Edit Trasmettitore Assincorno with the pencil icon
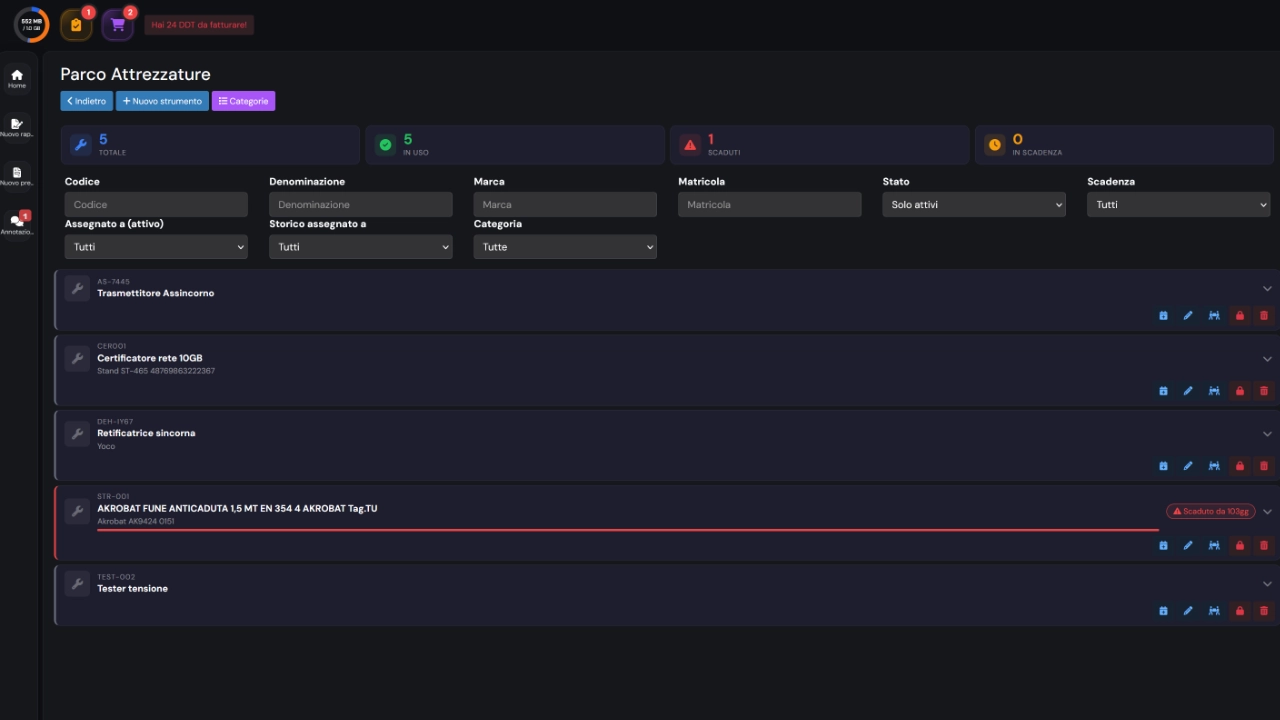The width and height of the screenshot is (1280, 720). point(1188,316)
